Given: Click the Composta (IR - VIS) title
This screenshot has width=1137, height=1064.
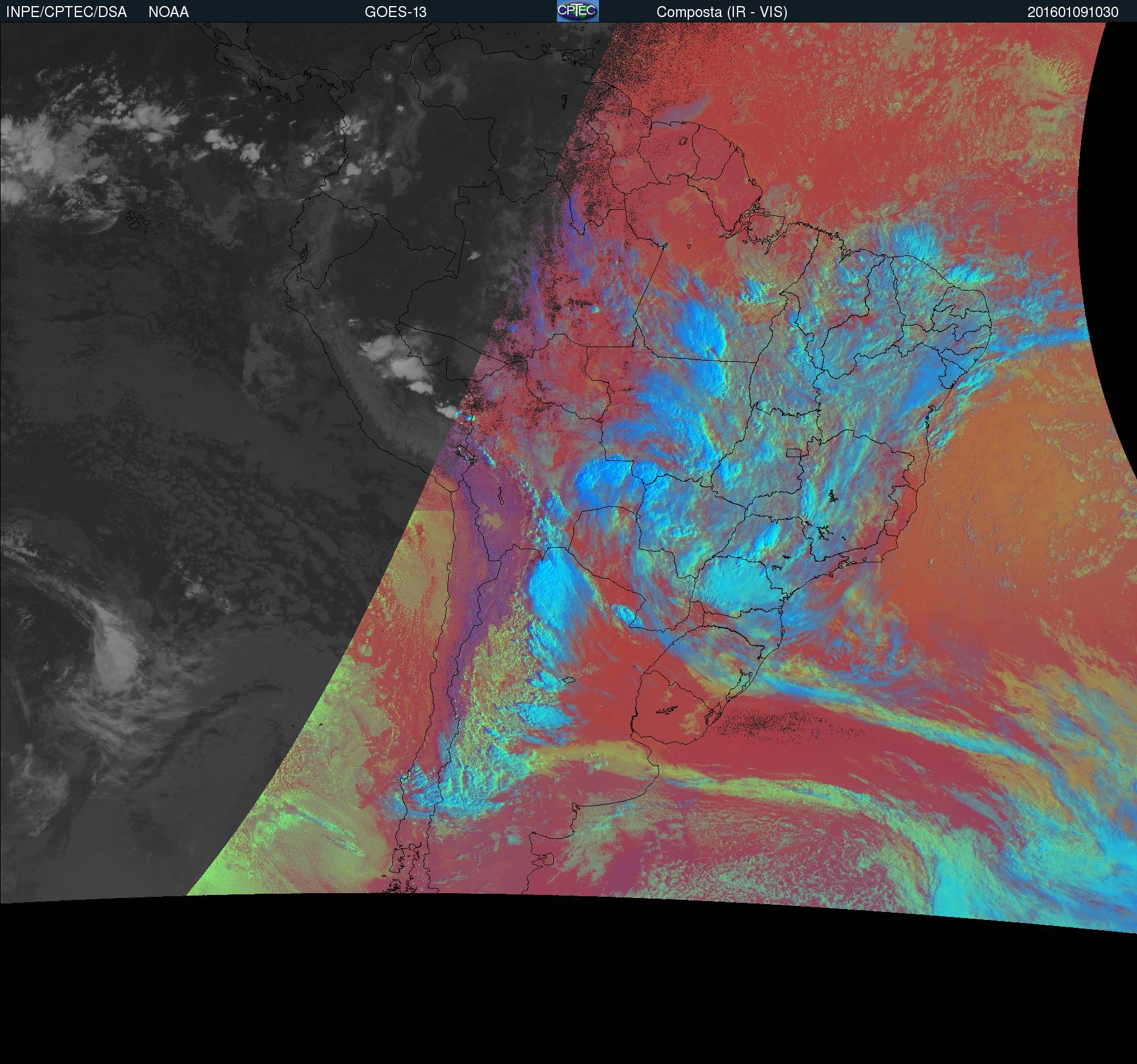Looking at the screenshot, I should [722, 12].
